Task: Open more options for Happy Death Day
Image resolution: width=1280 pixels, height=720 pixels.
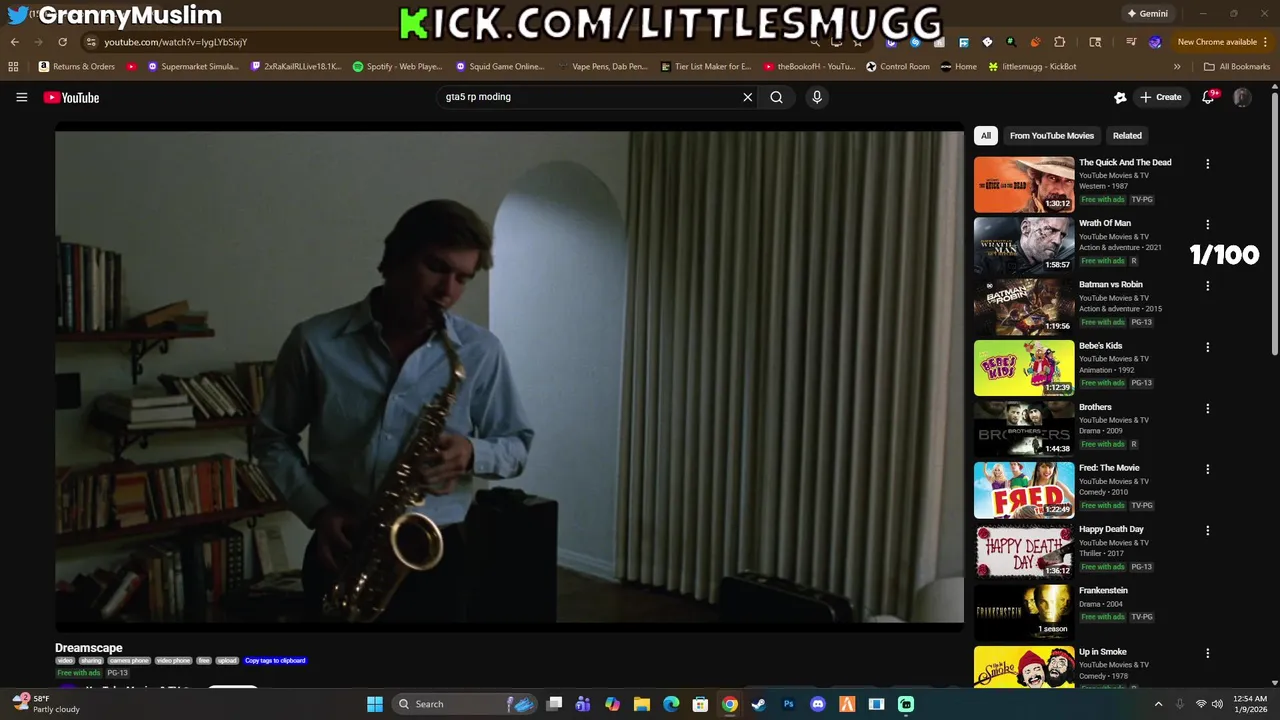Action: coord(1208,531)
